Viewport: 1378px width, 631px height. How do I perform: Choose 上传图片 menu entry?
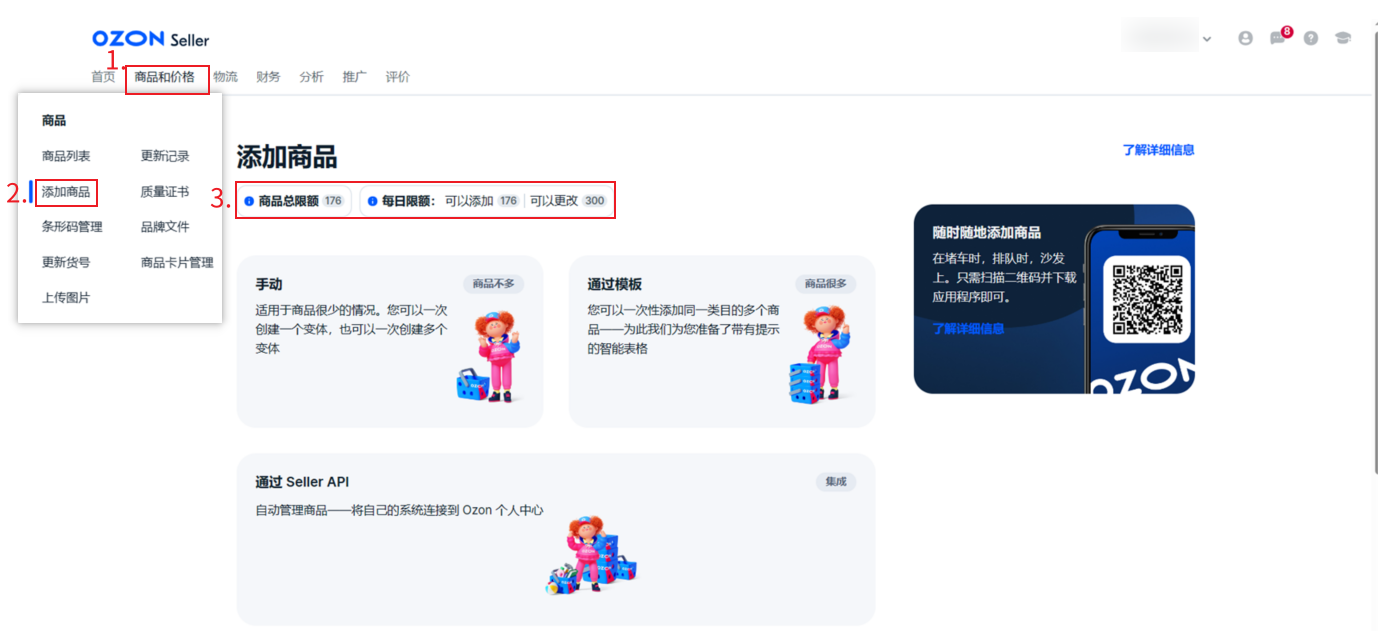(x=66, y=298)
